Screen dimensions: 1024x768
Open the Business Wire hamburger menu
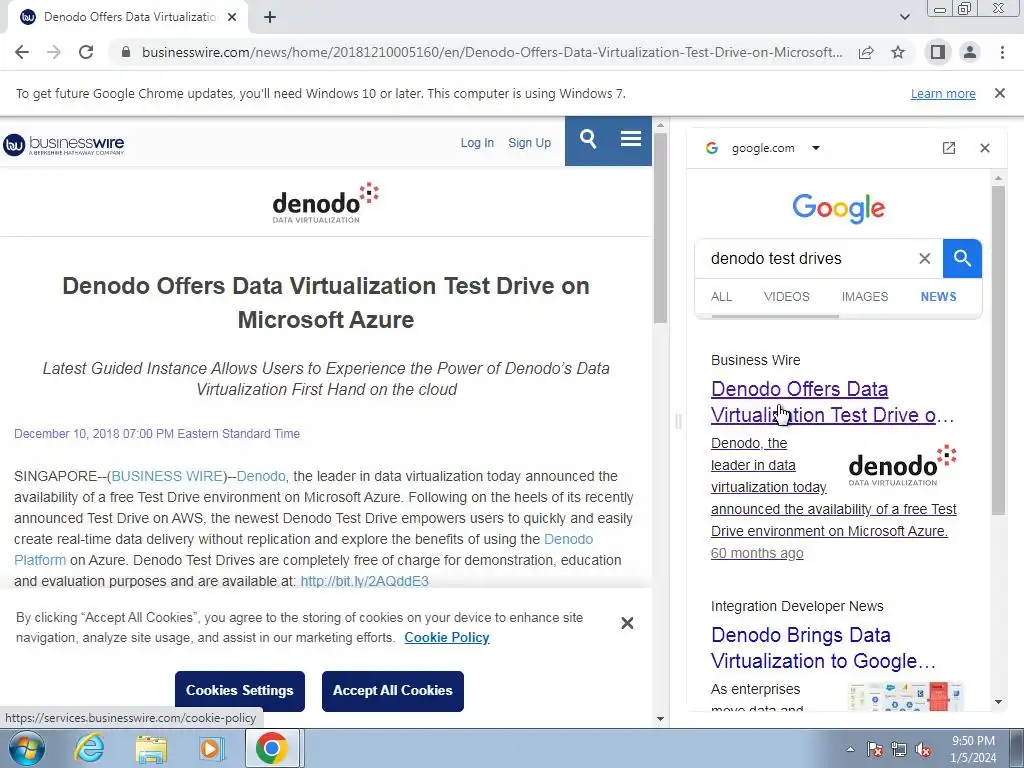point(630,139)
